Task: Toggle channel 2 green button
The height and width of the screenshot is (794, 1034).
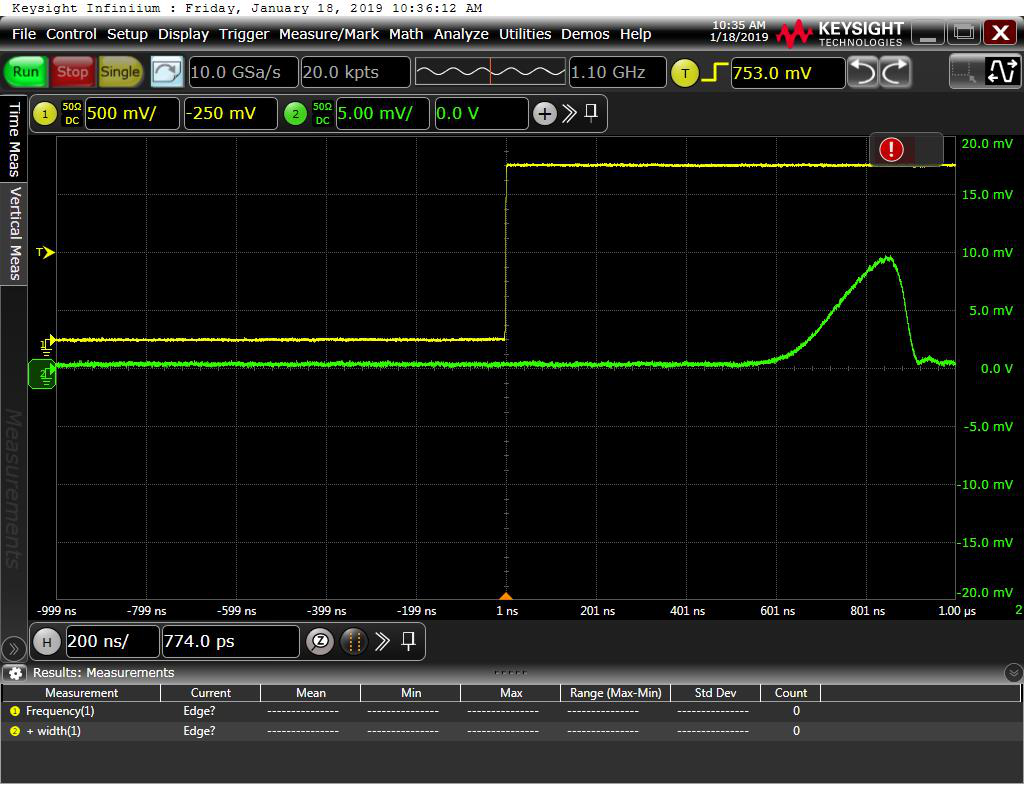Action: [295, 113]
